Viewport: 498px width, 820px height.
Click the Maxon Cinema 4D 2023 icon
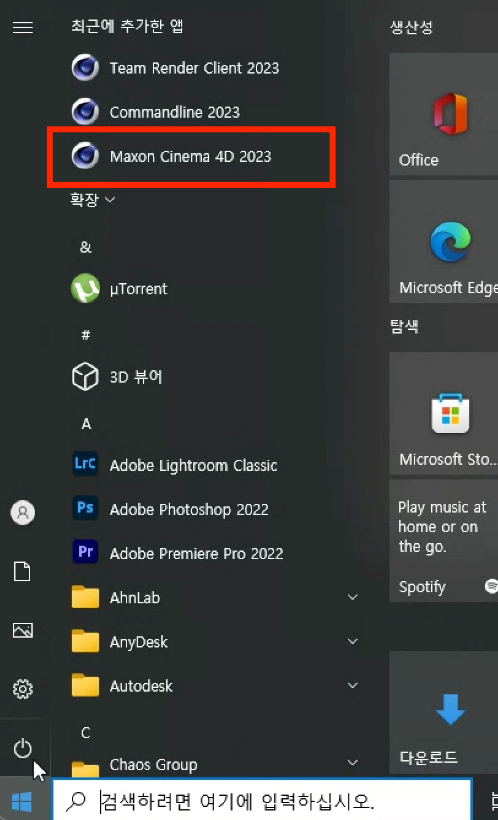[x=85, y=156]
